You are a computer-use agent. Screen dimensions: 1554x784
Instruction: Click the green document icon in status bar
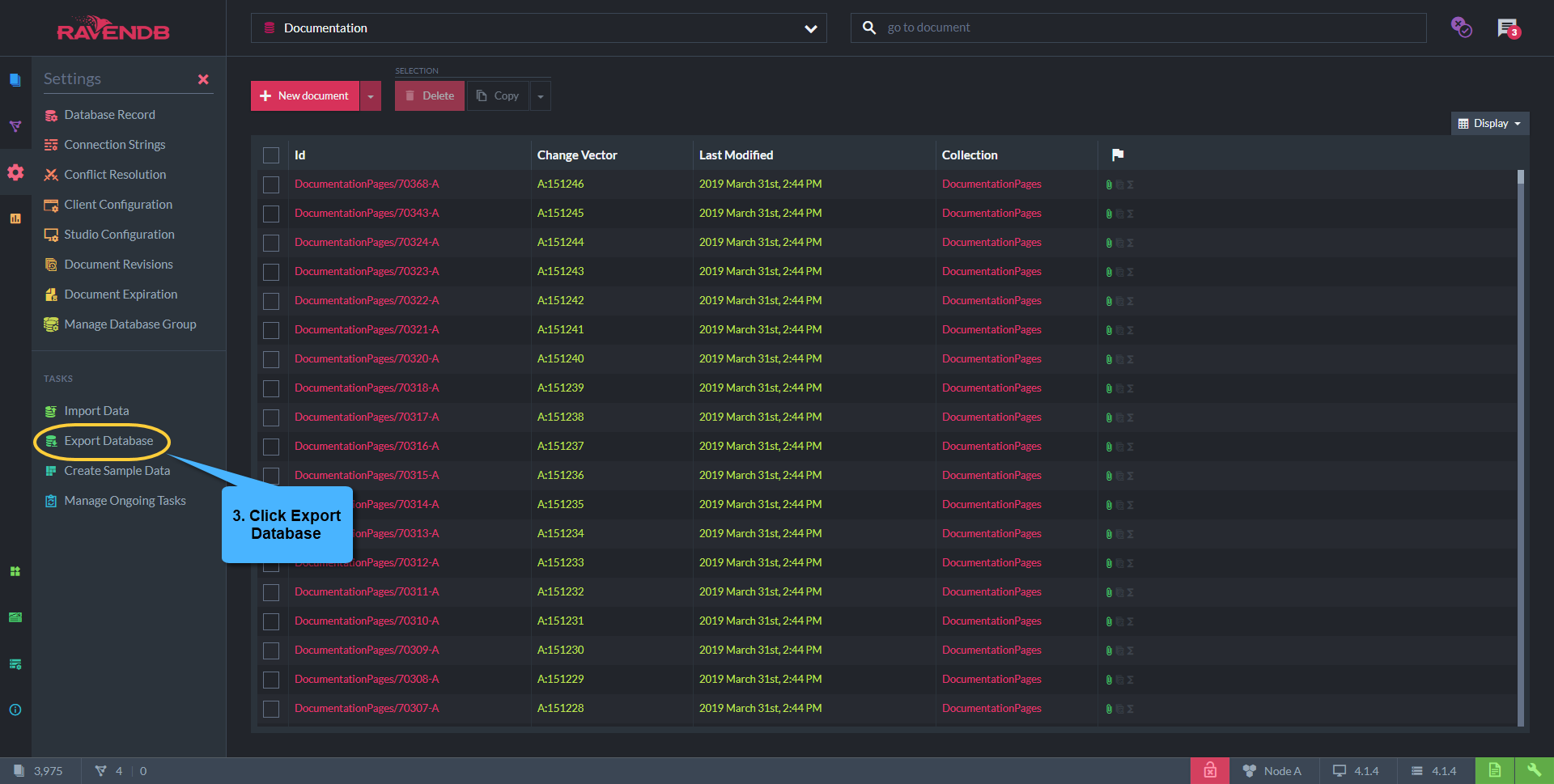coord(1494,770)
